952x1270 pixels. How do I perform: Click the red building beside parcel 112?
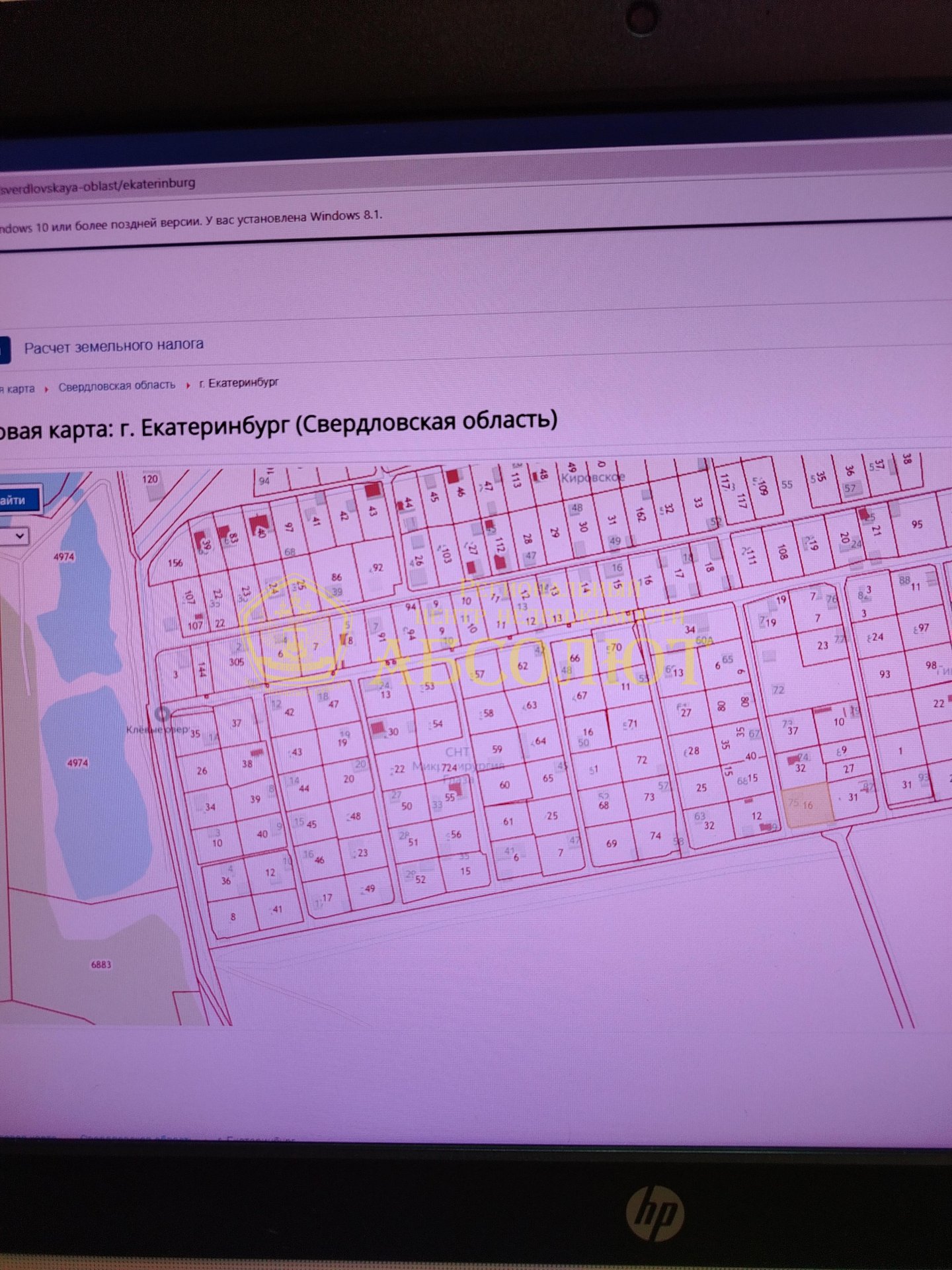coord(500,563)
